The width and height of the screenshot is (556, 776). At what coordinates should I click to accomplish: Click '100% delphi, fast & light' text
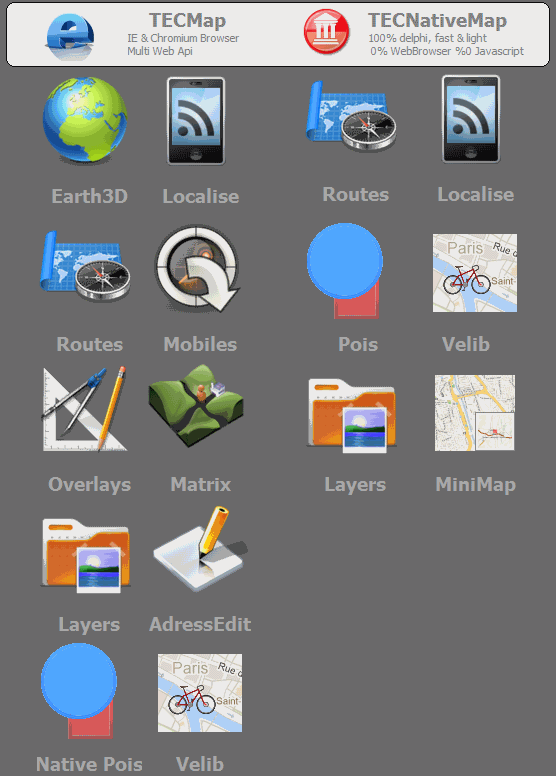click(x=428, y=38)
